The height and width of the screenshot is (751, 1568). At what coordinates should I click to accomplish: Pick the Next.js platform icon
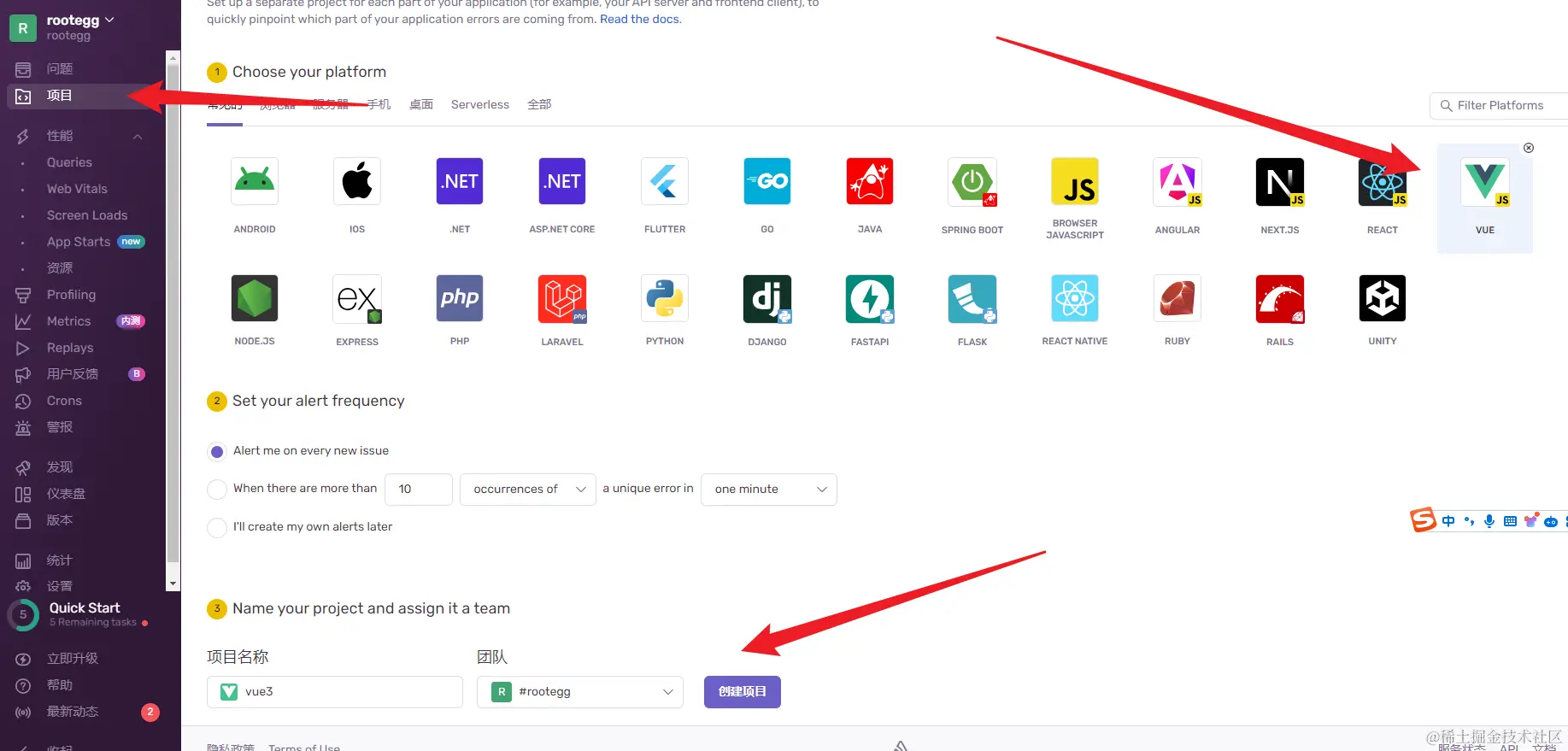1280,181
